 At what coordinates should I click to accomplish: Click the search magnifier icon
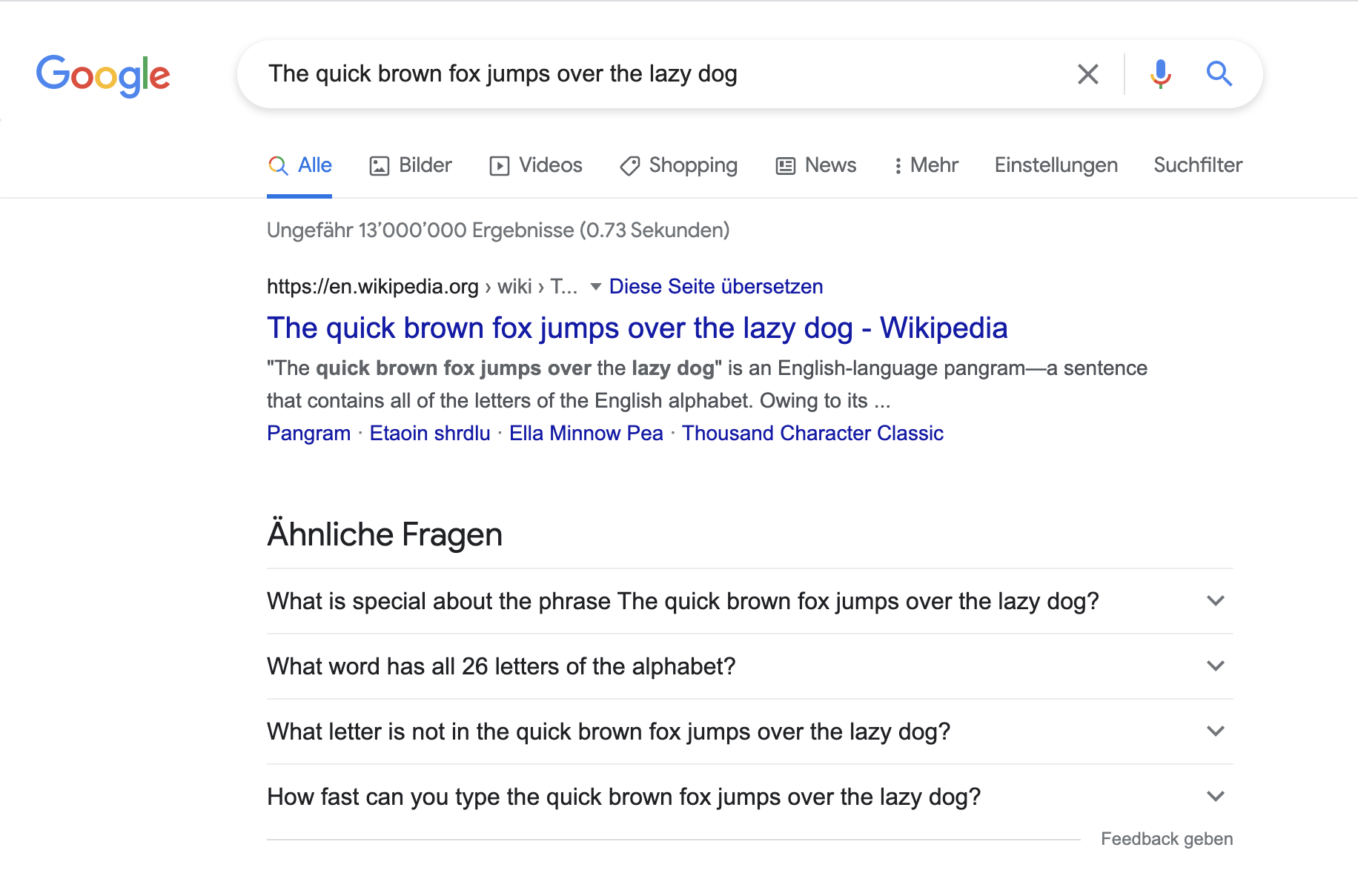click(x=1219, y=73)
